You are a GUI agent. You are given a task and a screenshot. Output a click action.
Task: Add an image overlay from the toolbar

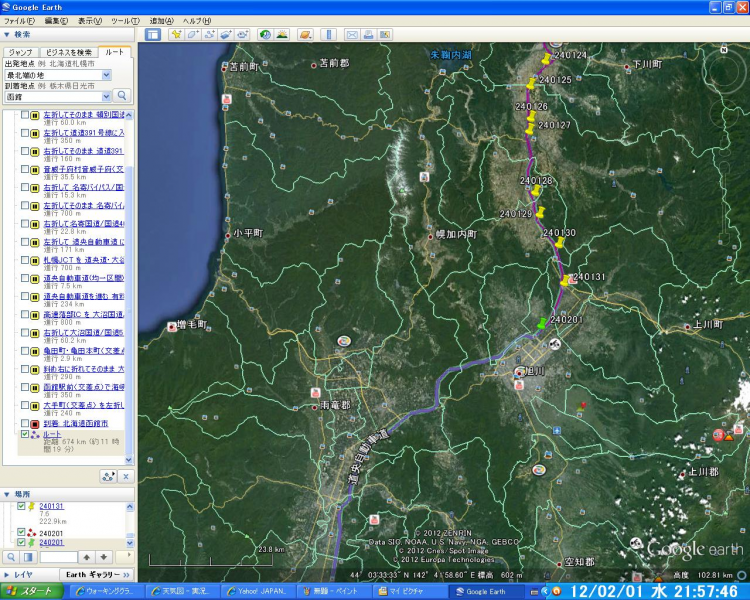225,34
